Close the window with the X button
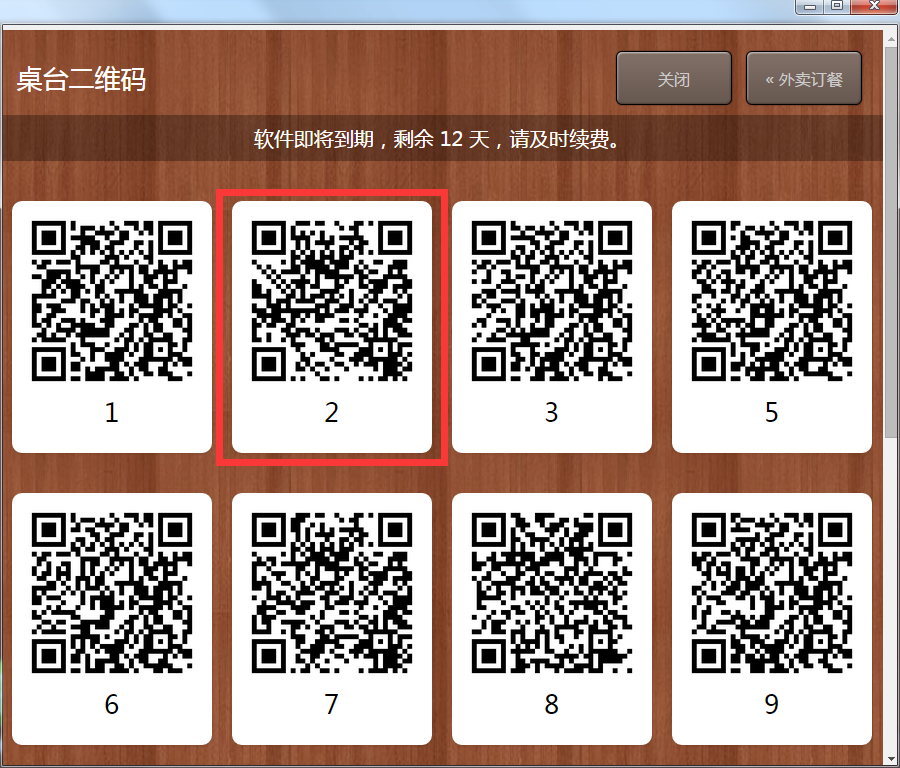The width and height of the screenshot is (900, 768). coord(874,6)
